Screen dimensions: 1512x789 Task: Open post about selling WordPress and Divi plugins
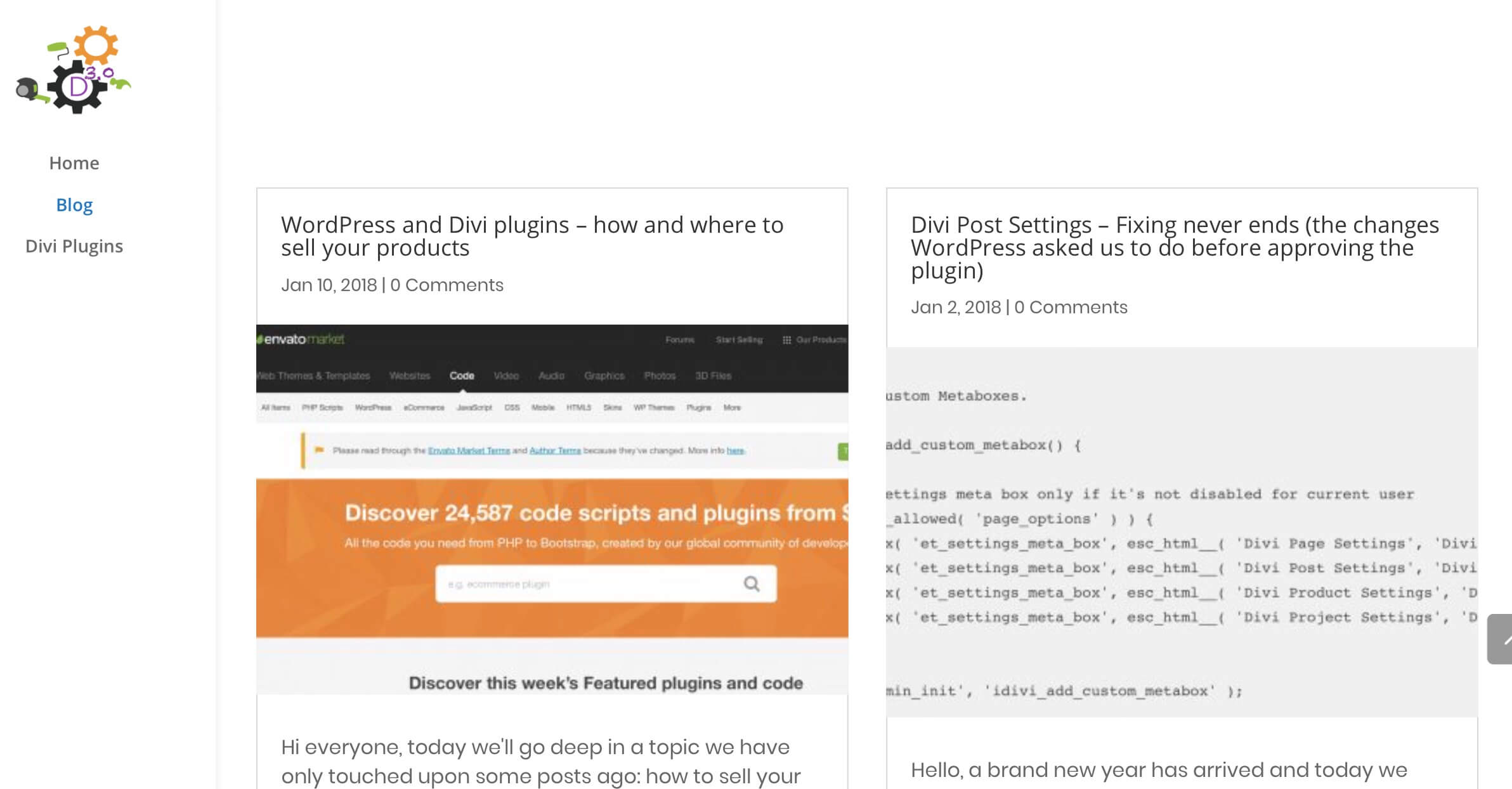click(x=532, y=236)
